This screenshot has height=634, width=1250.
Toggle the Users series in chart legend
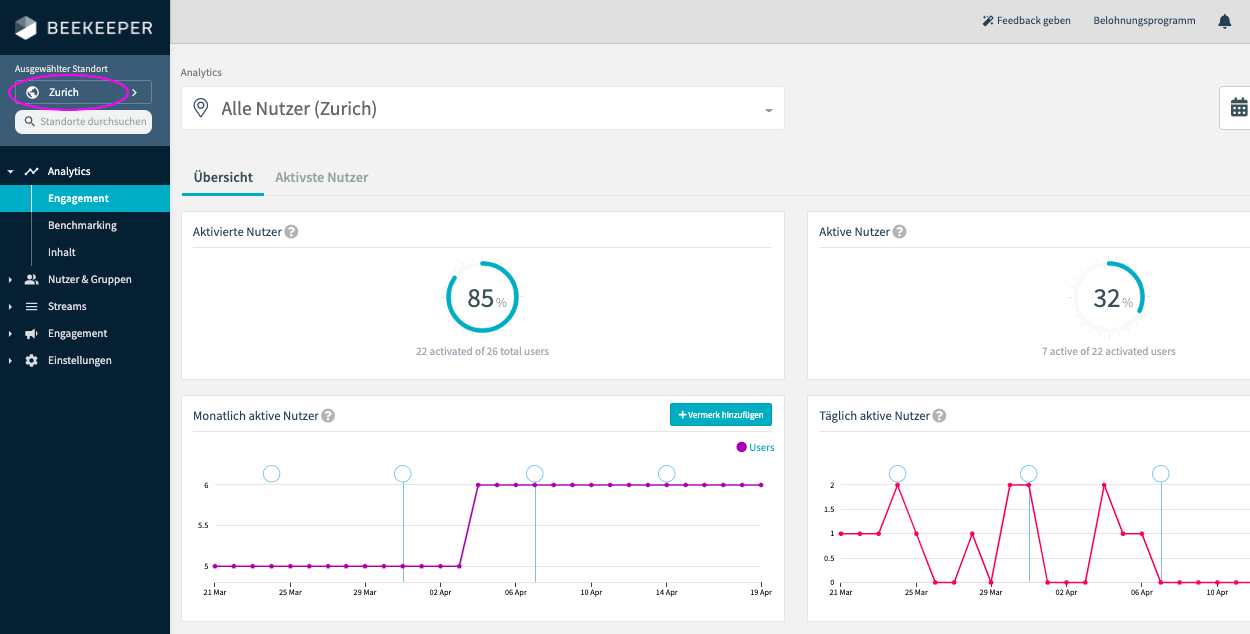[755, 447]
